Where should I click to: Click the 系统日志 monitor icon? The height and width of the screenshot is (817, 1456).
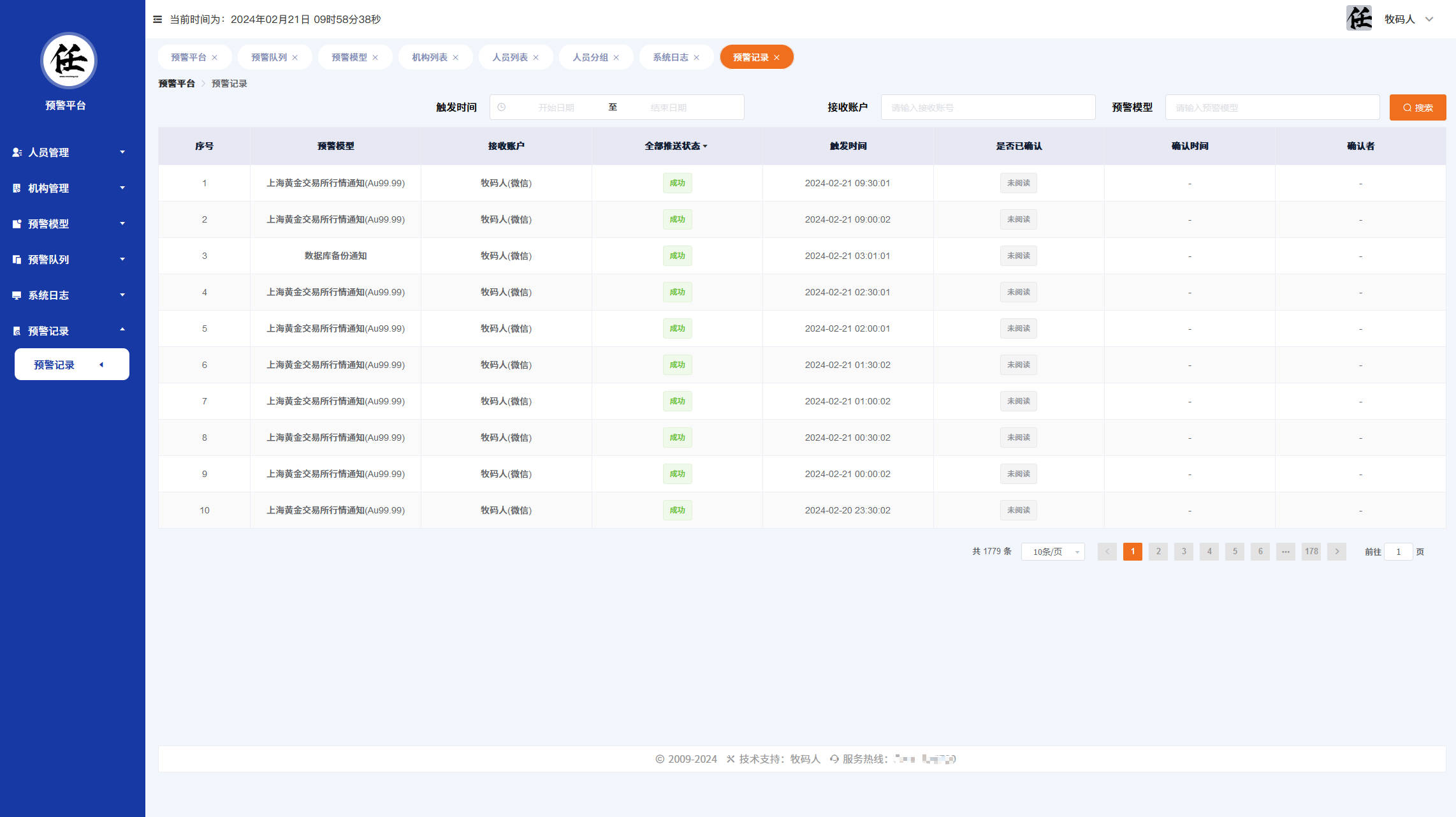tap(17, 295)
